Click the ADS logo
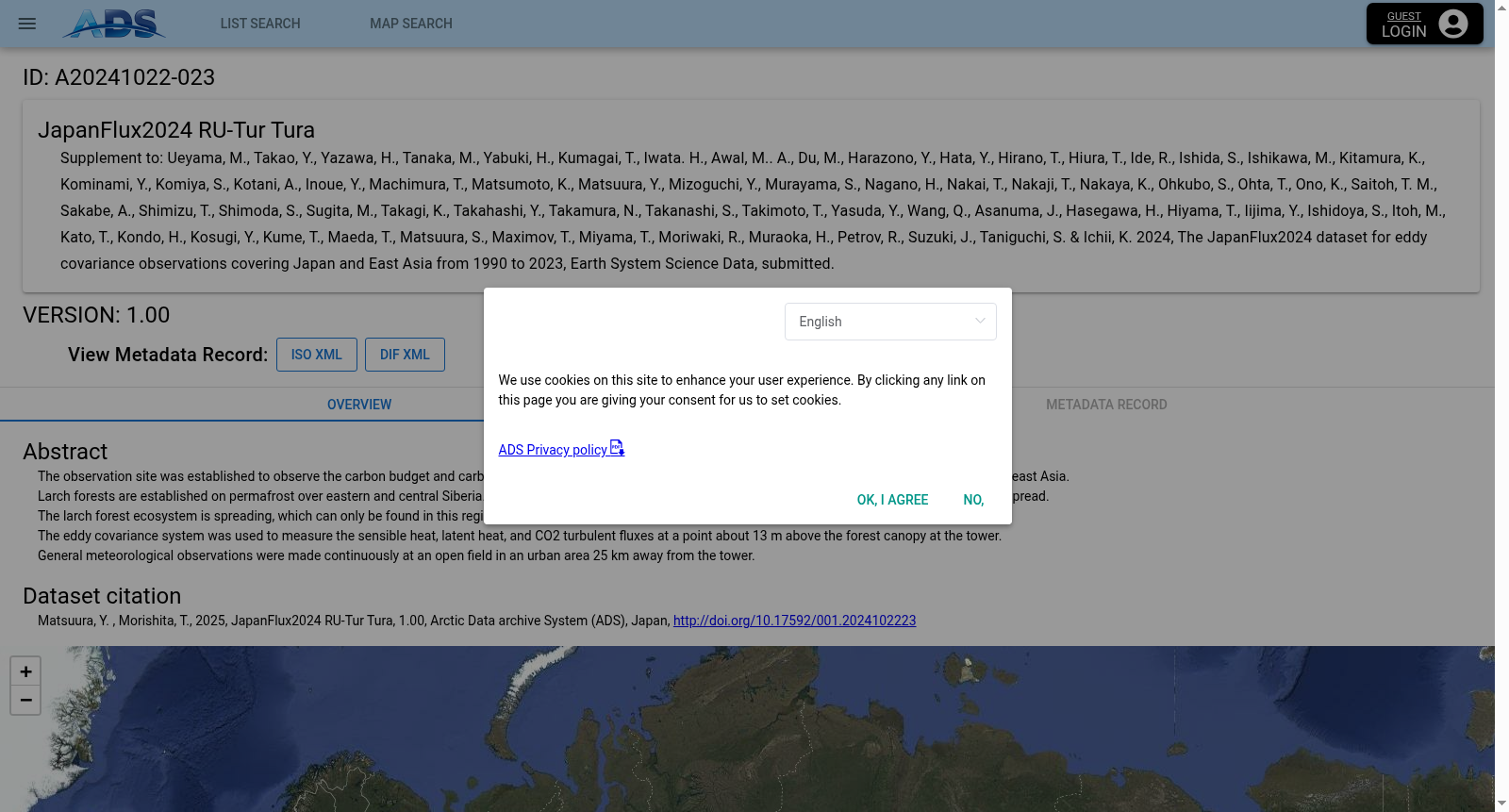Viewport: 1509px width, 812px height. pyautogui.click(x=114, y=24)
